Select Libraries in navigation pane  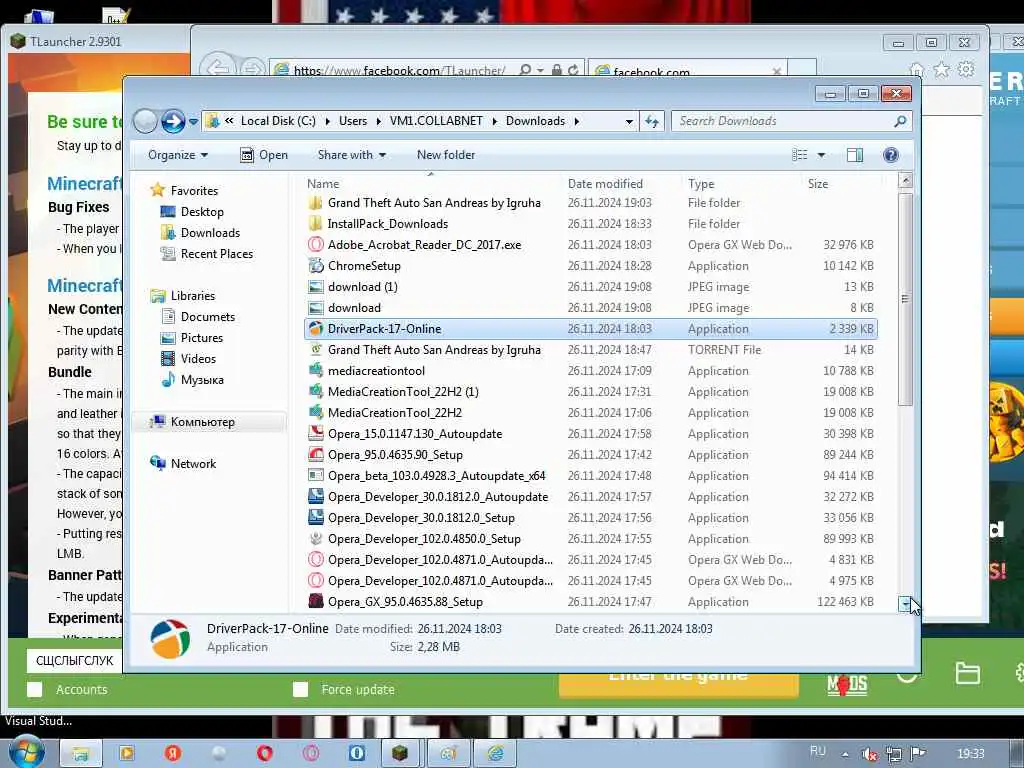click(x=193, y=296)
